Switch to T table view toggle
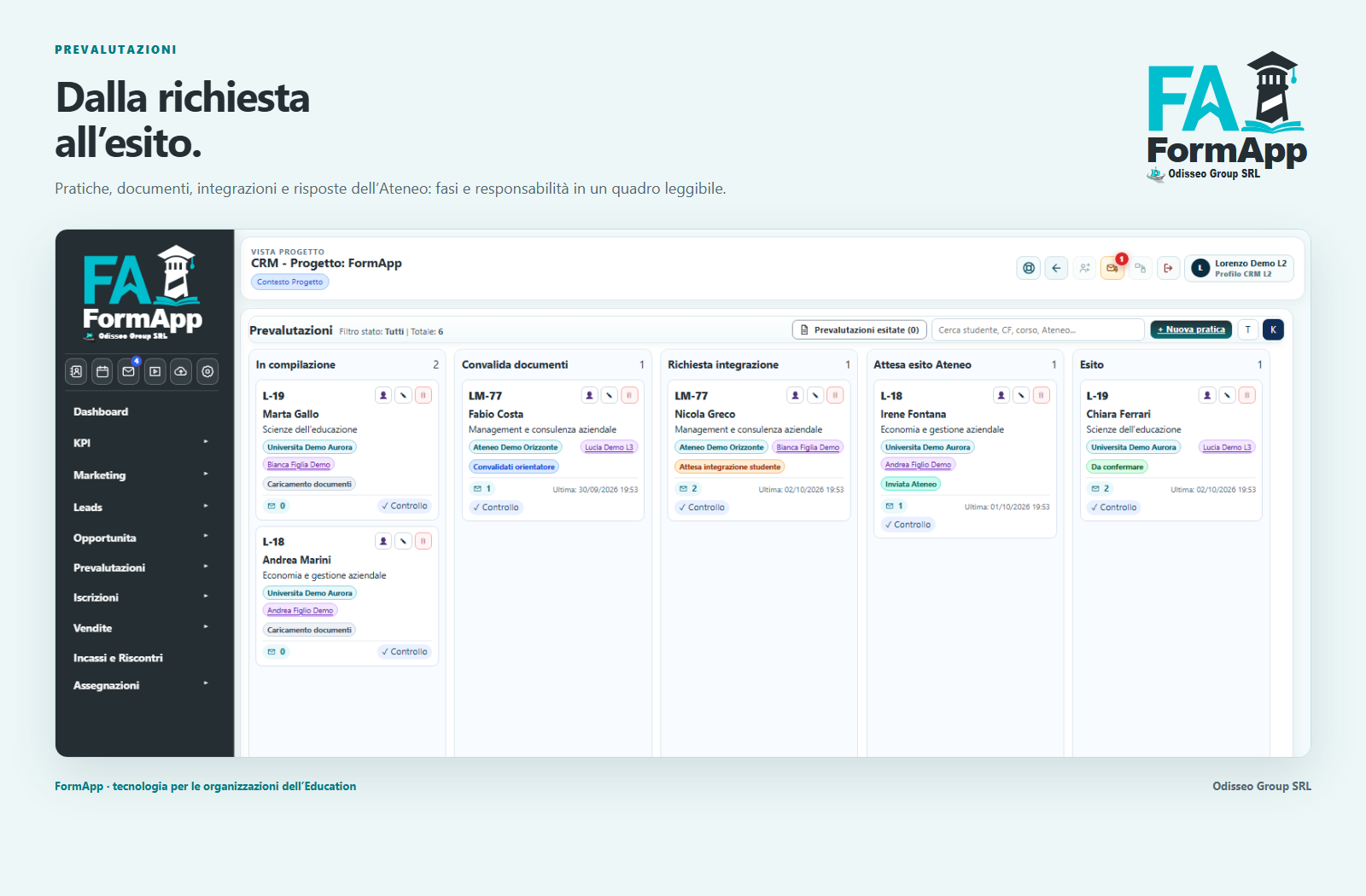 tap(1247, 329)
